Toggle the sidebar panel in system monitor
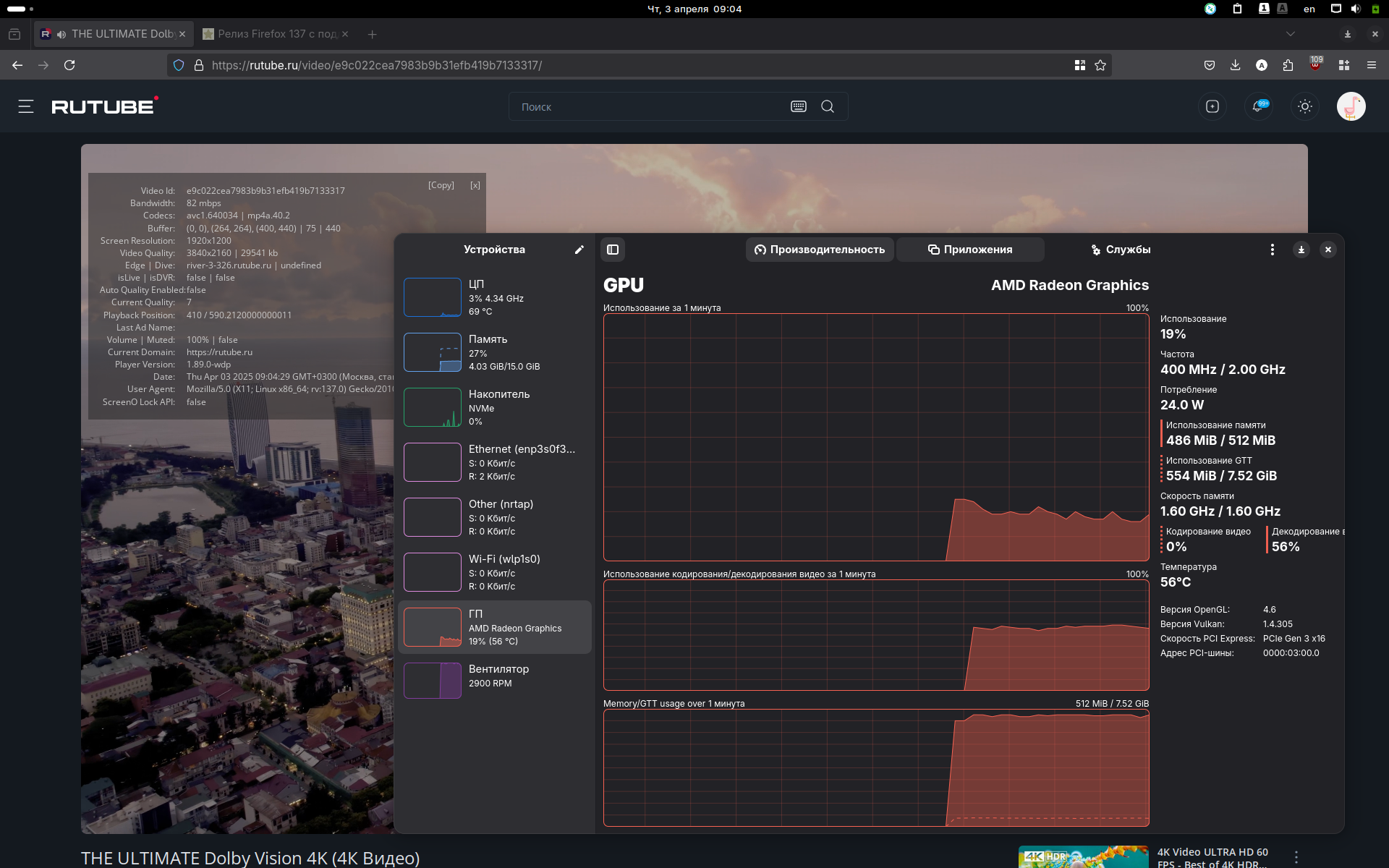This screenshot has width=1389, height=868. pos(613,250)
